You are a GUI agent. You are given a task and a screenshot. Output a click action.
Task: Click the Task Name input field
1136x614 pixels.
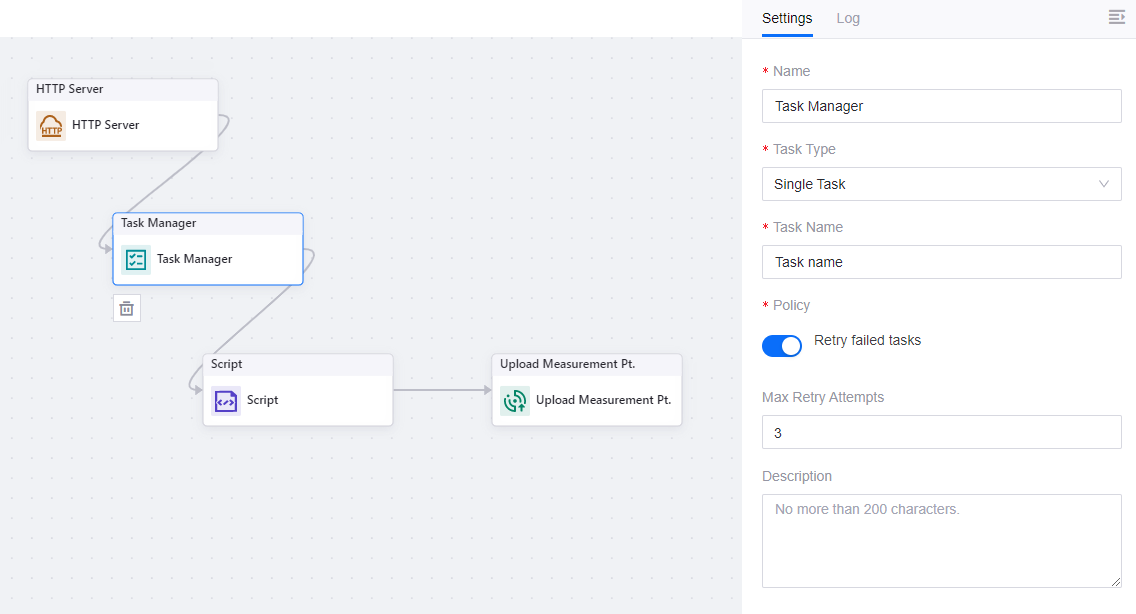[940, 262]
